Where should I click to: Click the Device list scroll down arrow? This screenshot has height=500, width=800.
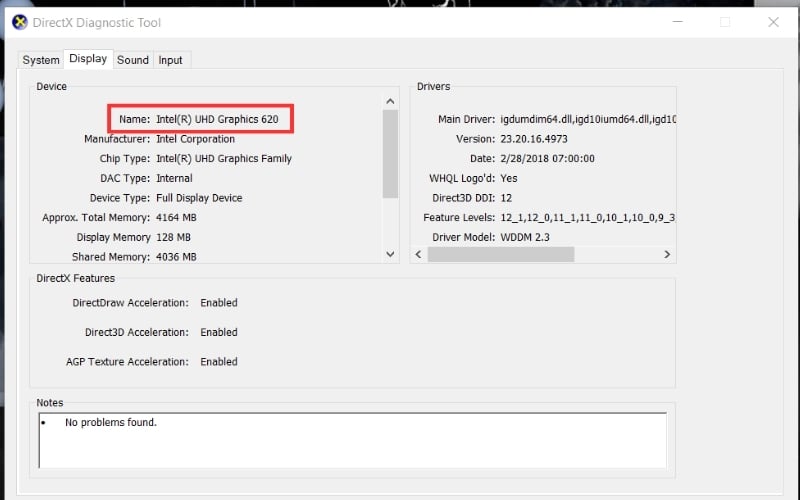click(390, 255)
